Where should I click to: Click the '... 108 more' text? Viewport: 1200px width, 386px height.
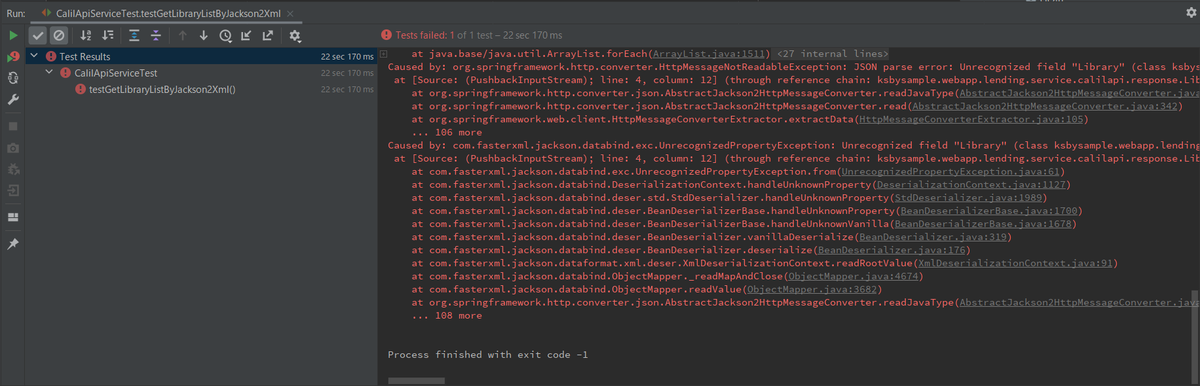point(446,315)
